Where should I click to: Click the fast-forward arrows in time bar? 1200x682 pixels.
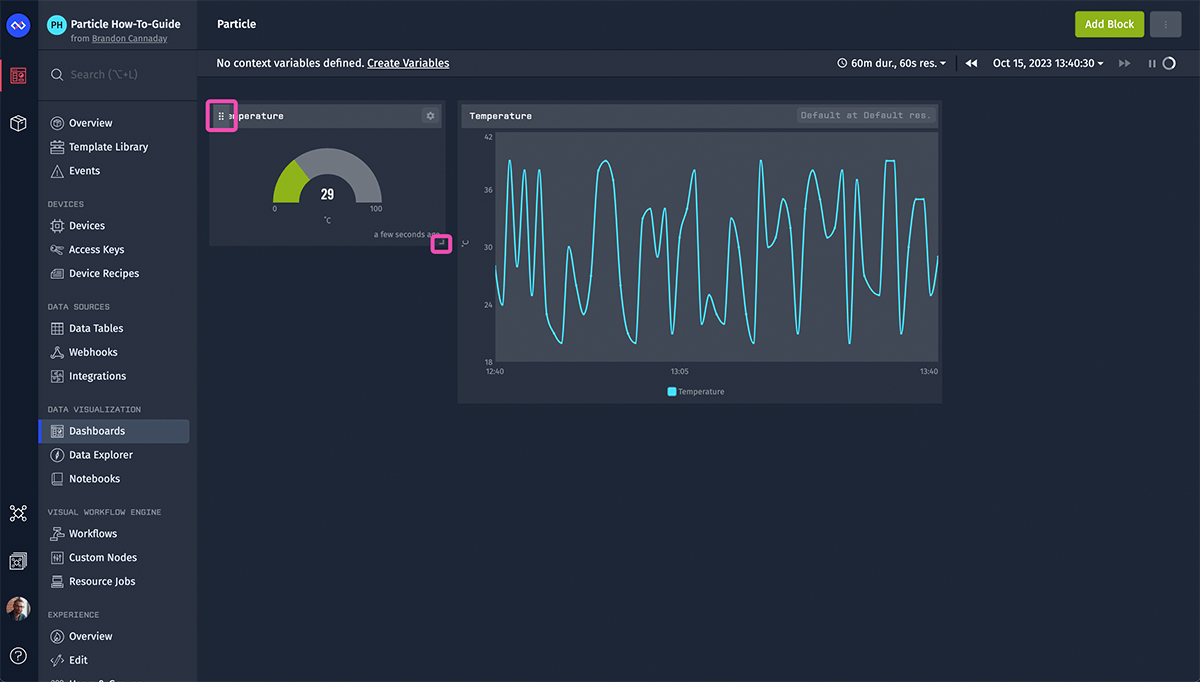pos(1125,63)
